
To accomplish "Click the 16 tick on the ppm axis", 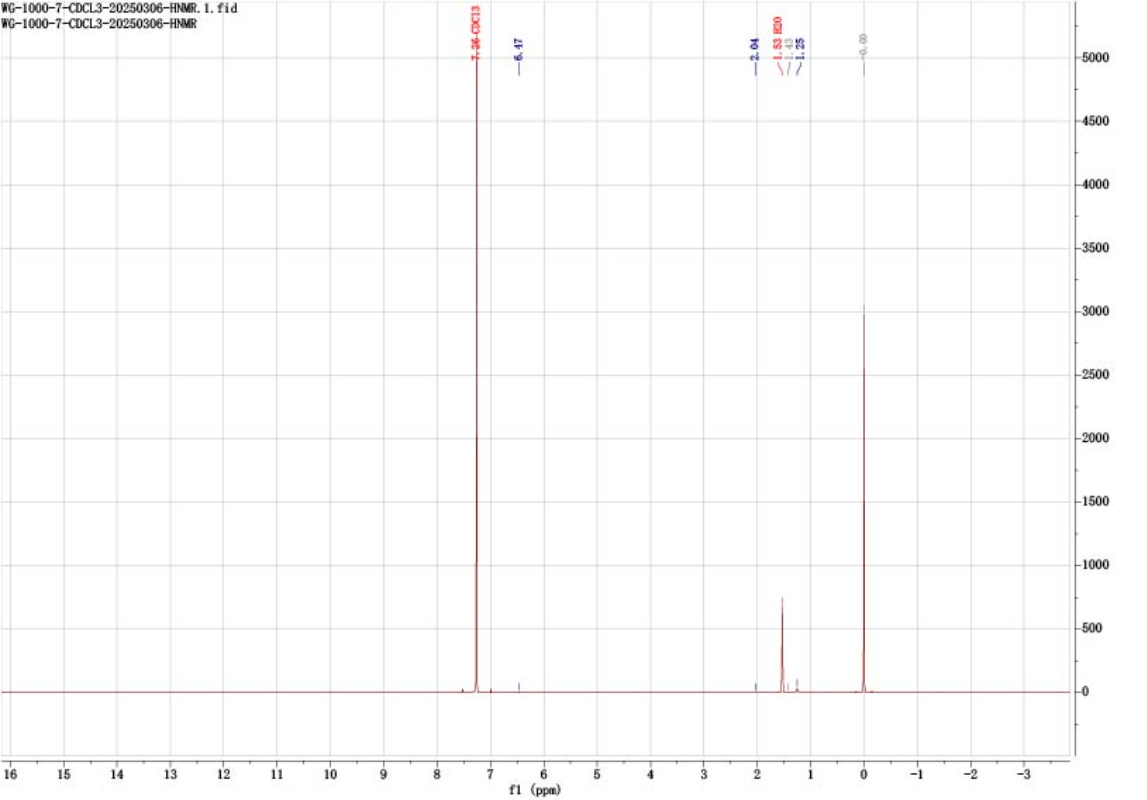I will pos(10,774).
